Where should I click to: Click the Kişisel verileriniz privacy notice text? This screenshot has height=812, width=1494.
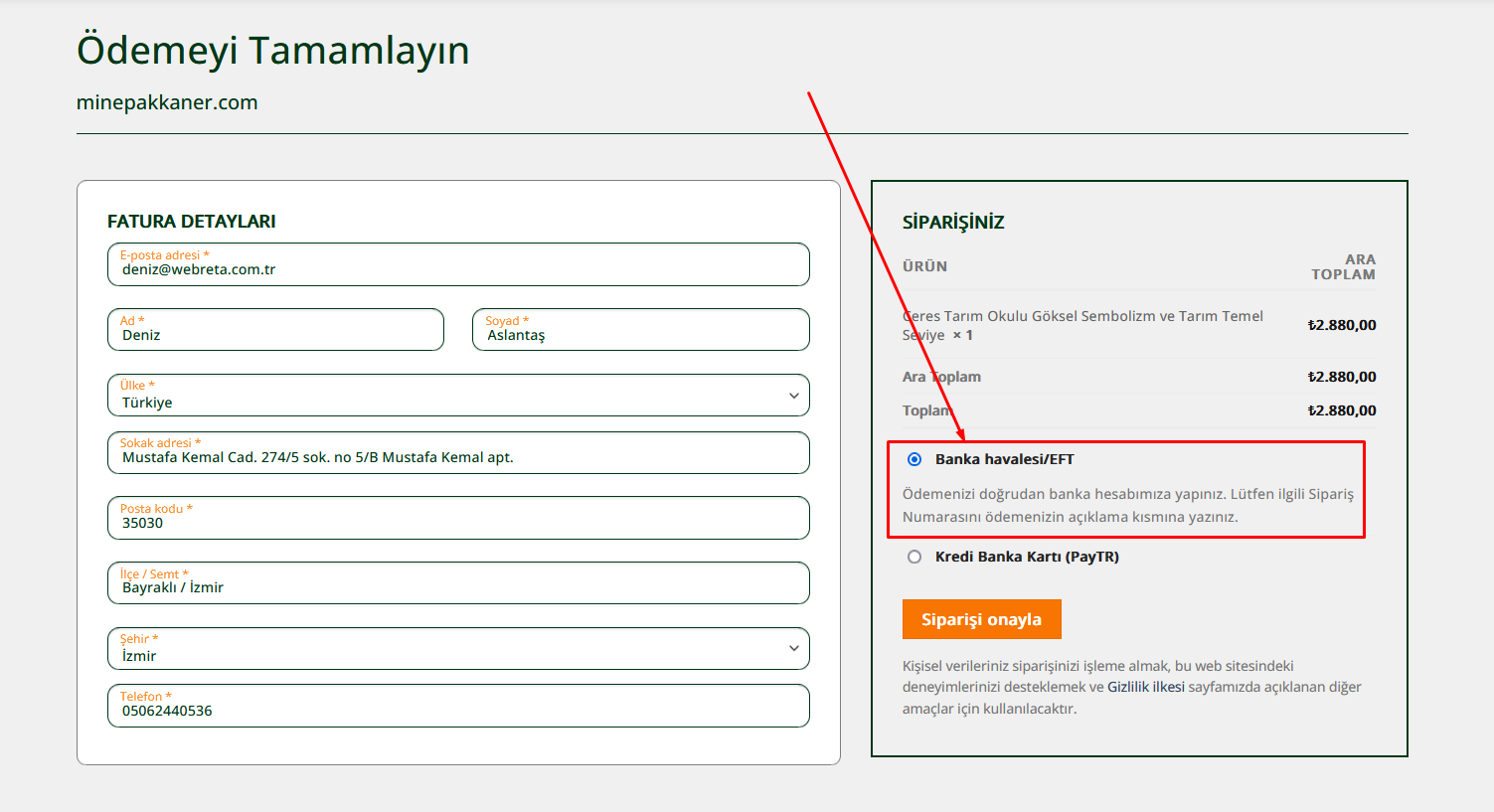click(1132, 687)
